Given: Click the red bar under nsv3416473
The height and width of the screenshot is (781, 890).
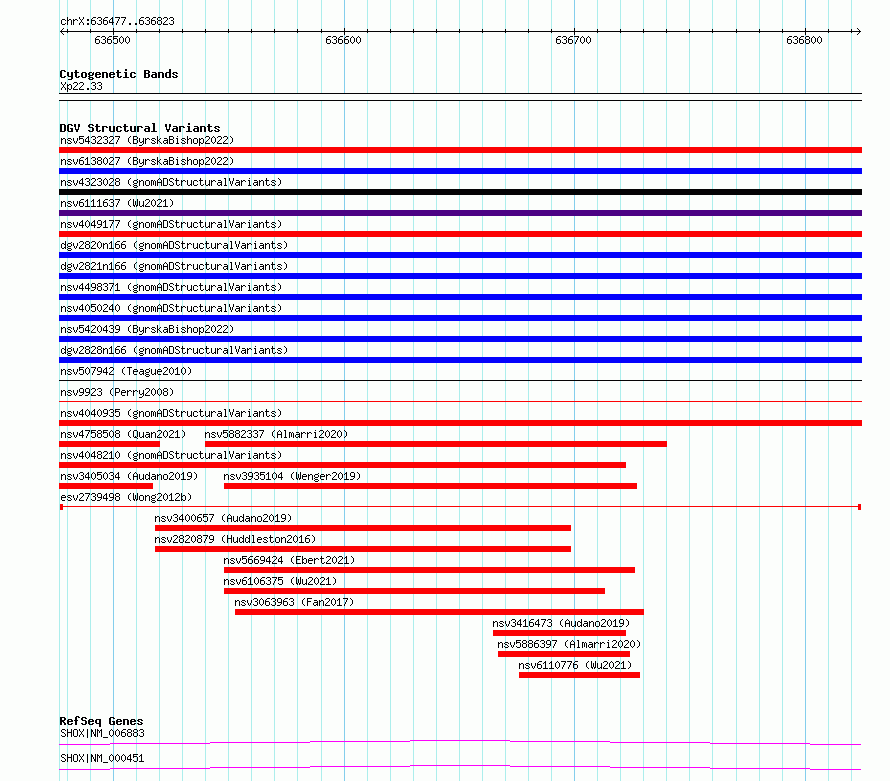Looking at the screenshot, I should tap(560, 633).
